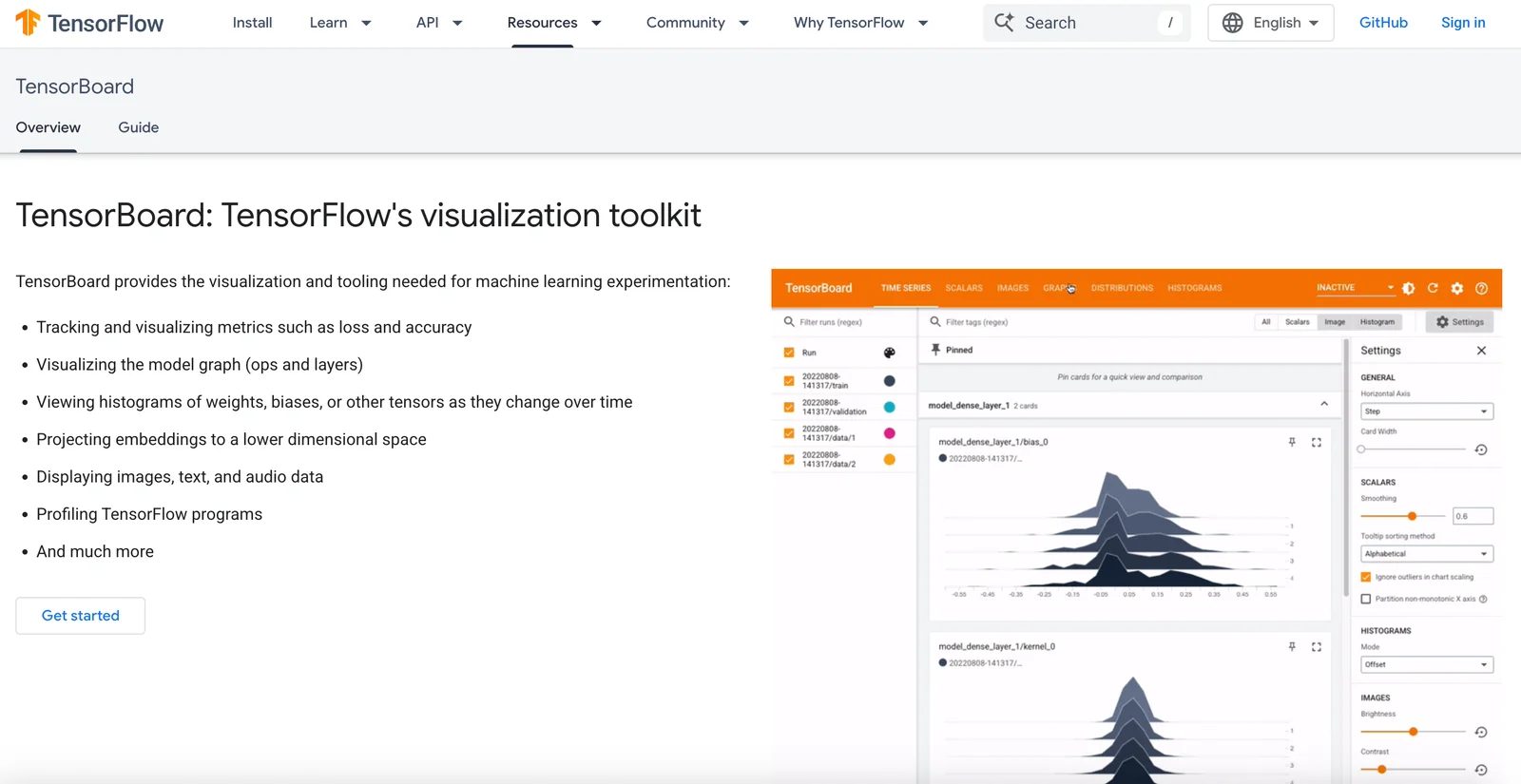Viewport: 1521px width, 784px height.
Task: Open the English language selector
Action: pos(1270,23)
